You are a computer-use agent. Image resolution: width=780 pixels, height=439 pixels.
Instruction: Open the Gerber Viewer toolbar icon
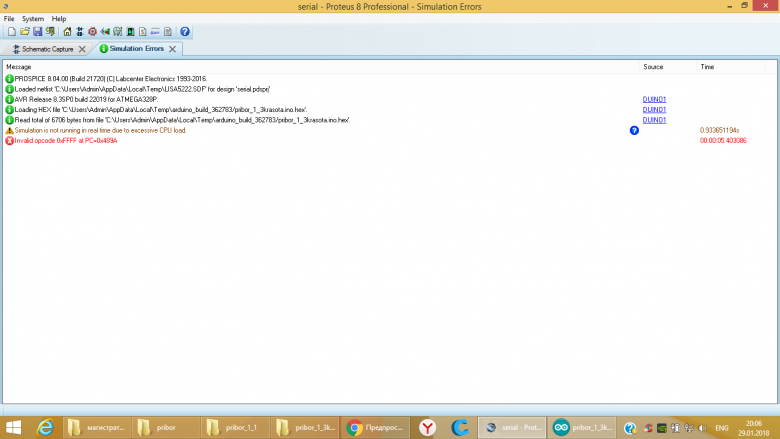[117, 32]
